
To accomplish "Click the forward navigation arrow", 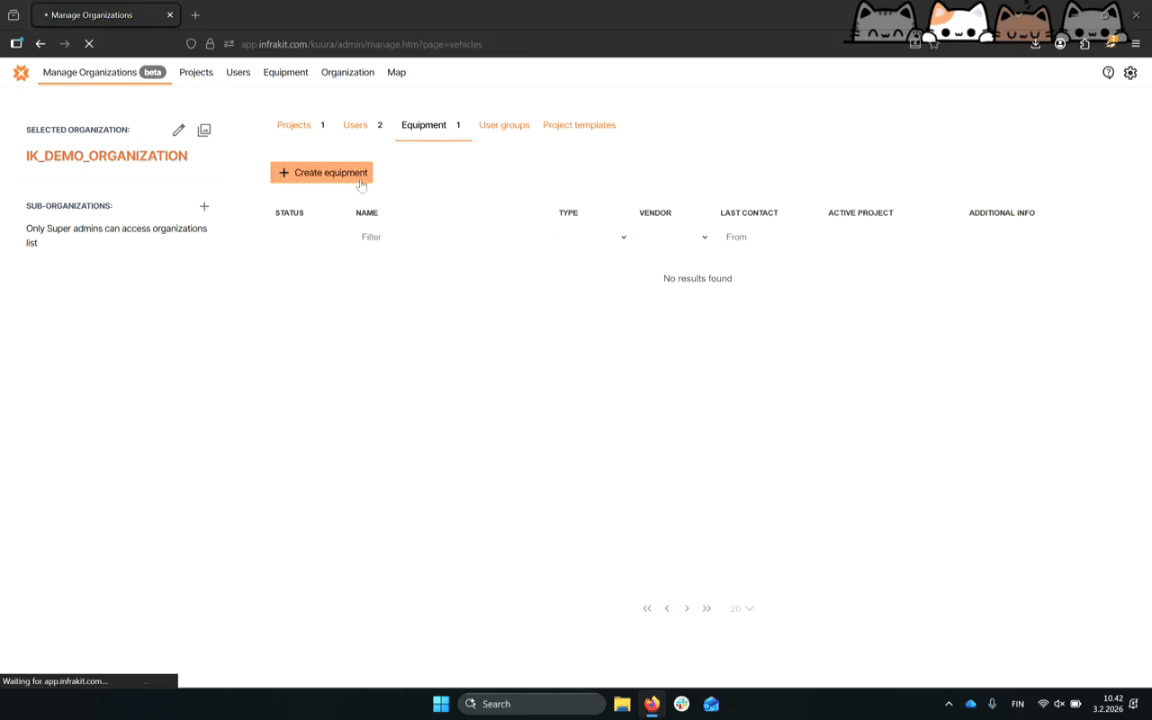I will point(65,44).
